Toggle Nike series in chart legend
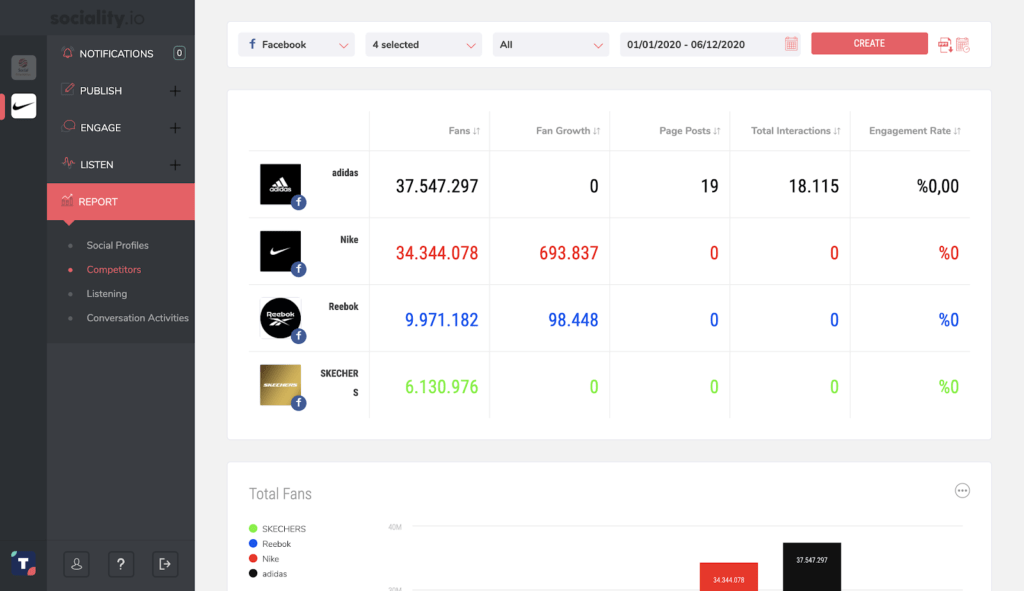The width and height of the screenshot is (1024, 591). (264, 559)
